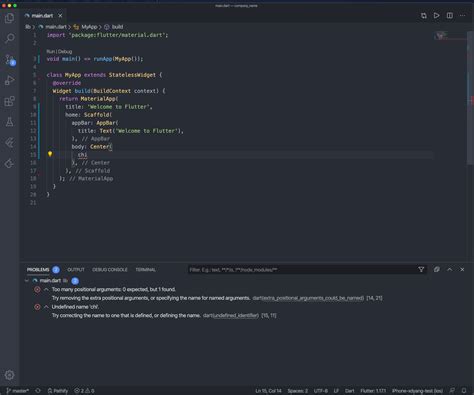Close the bottom panel

coord(462,269)
